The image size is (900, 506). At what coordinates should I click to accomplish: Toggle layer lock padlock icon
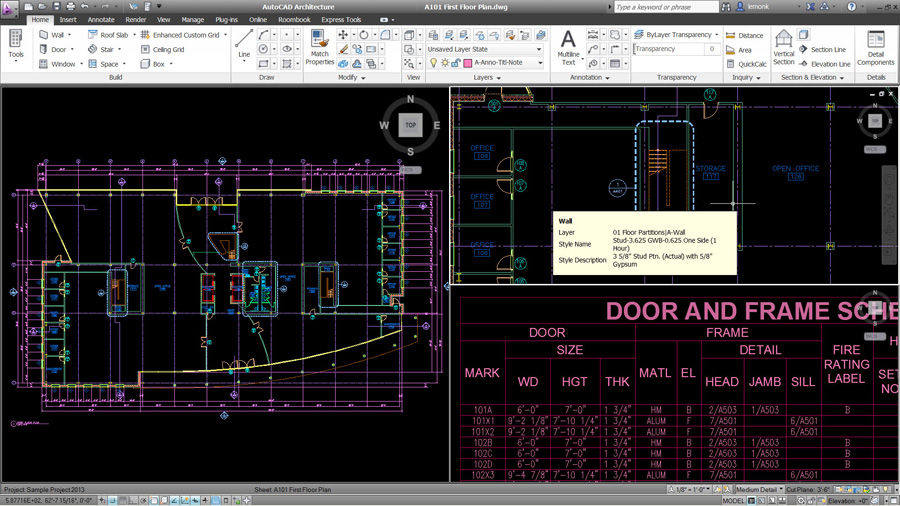pyautogui.click(x=455, y=63)
